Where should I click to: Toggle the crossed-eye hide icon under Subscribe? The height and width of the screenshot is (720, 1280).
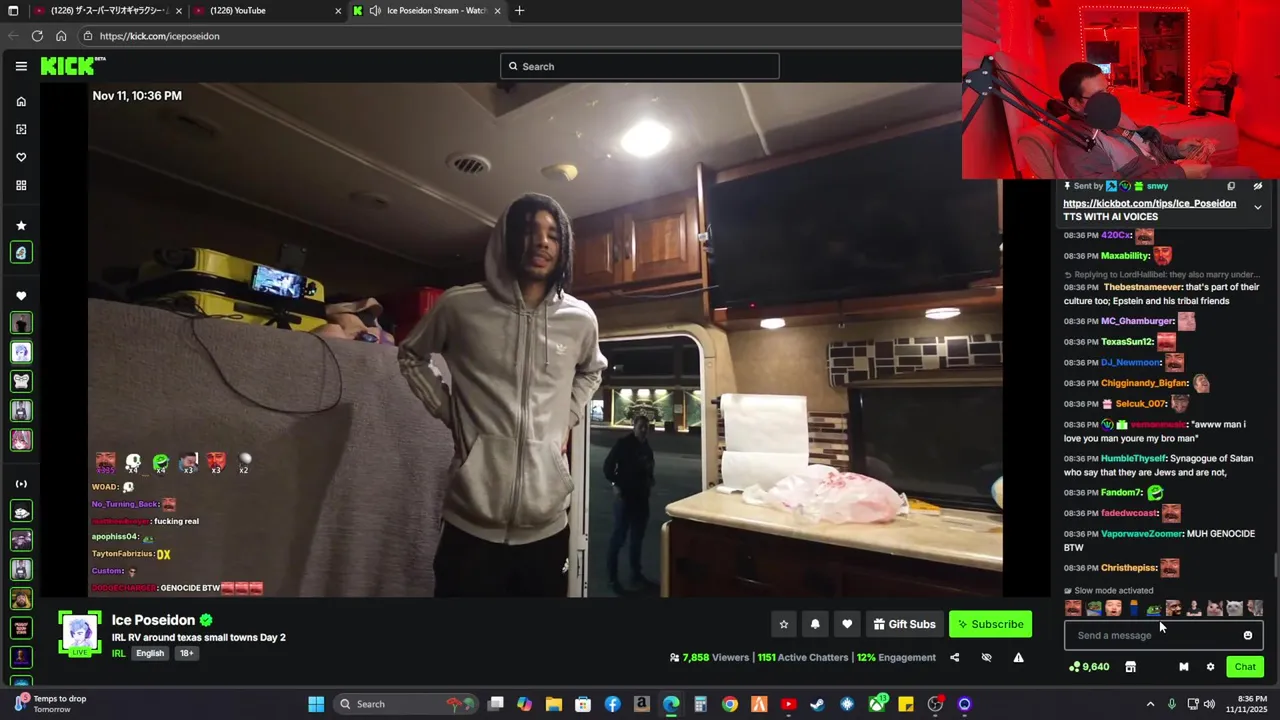986,657
